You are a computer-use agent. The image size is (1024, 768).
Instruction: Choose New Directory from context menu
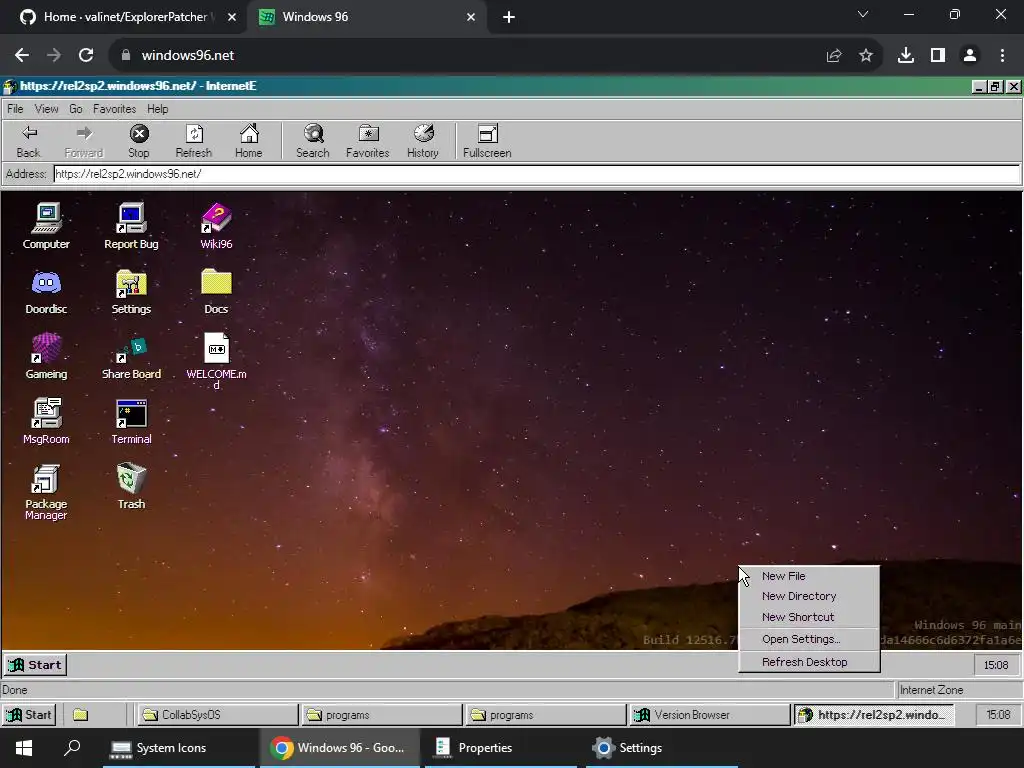[809, 596]
